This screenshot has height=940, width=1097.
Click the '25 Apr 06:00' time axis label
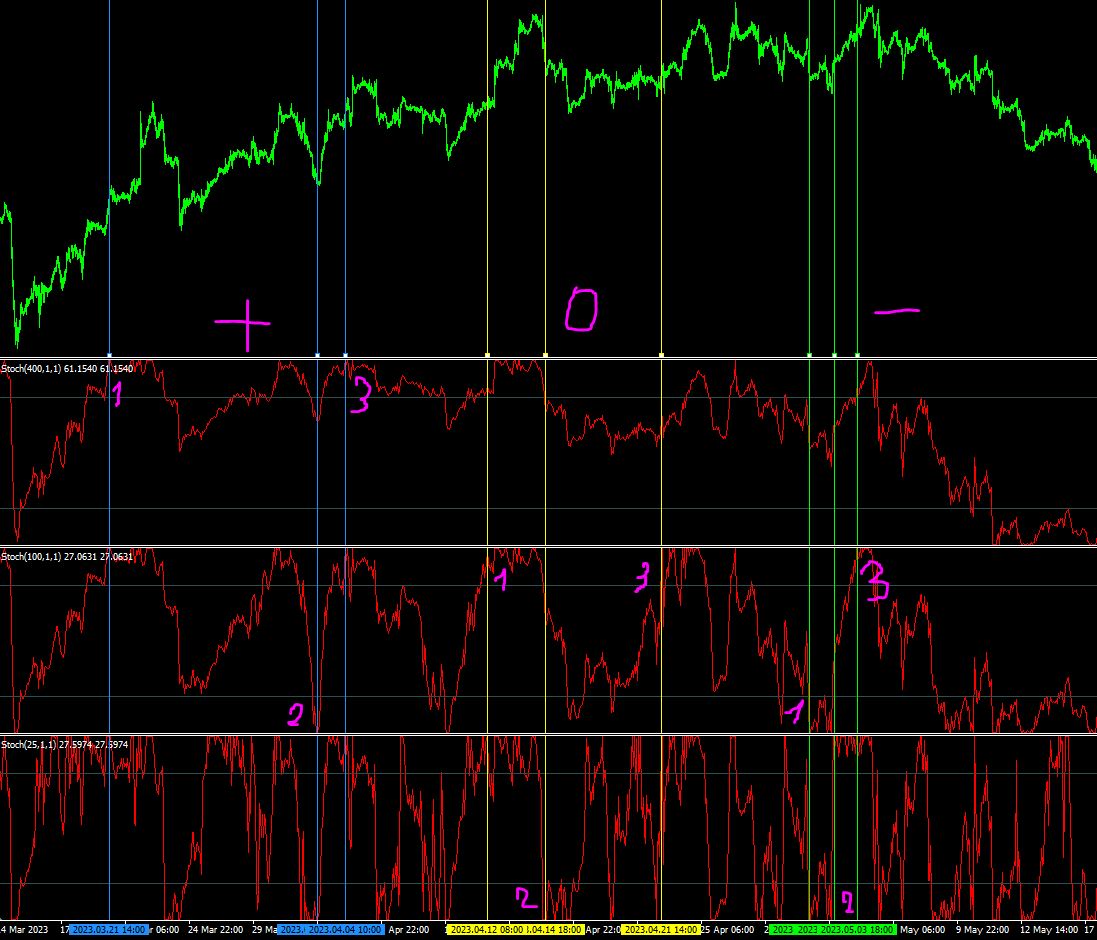(x=728, y=930)
